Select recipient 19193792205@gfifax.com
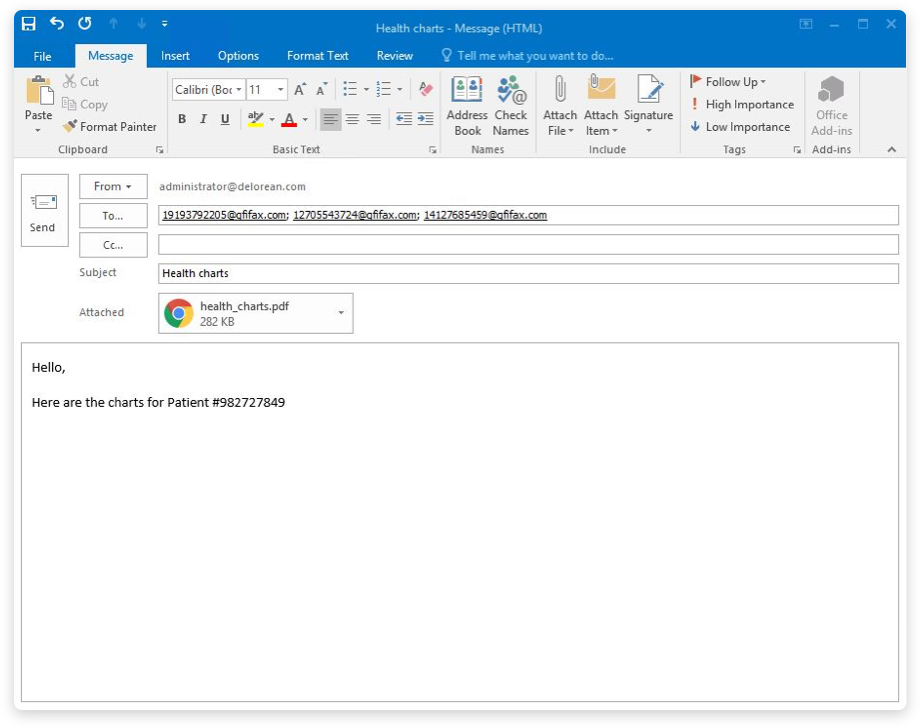 pyautogui.click(x=224, y=215)
